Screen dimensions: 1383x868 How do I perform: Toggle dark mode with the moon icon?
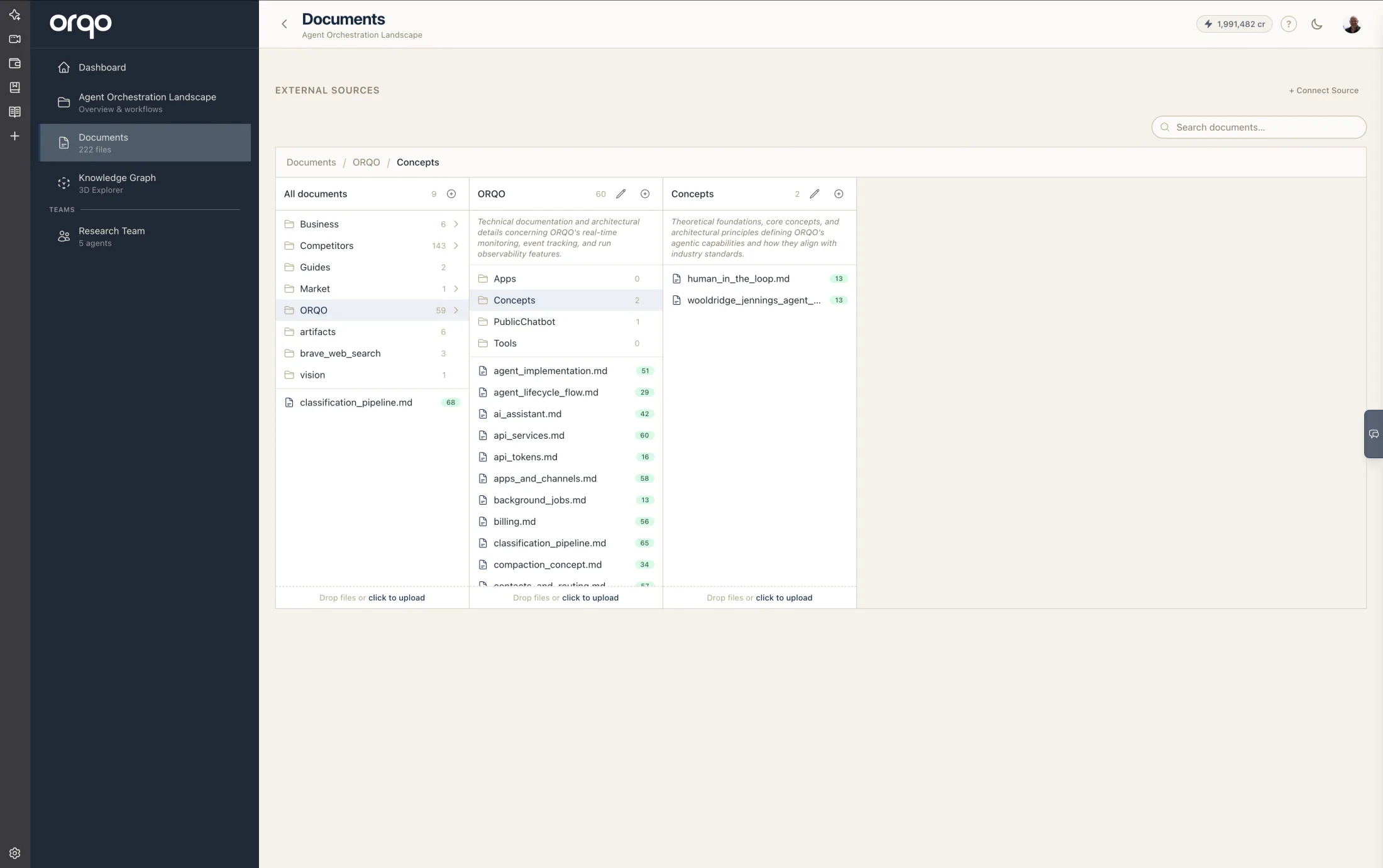[x=1316, y=24]
